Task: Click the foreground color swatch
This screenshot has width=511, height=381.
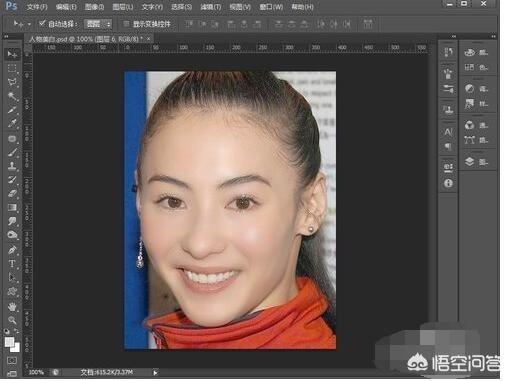Action: (x=10, y=341)
